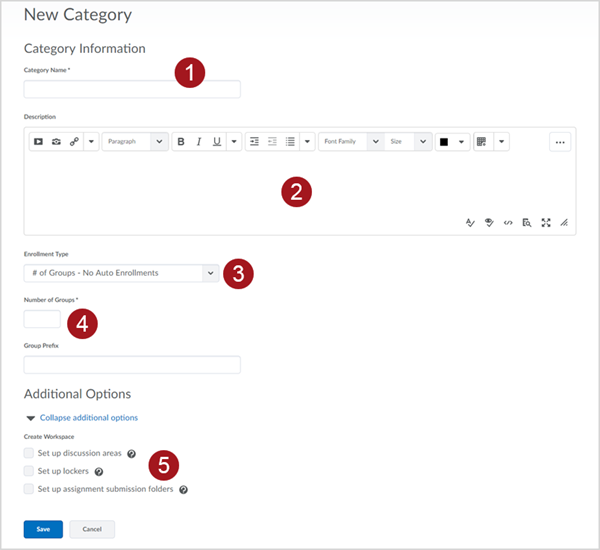Open the Paragraph format dropdown
The height and width of the screenshot is (550, 600).
[x=135, y=142]
